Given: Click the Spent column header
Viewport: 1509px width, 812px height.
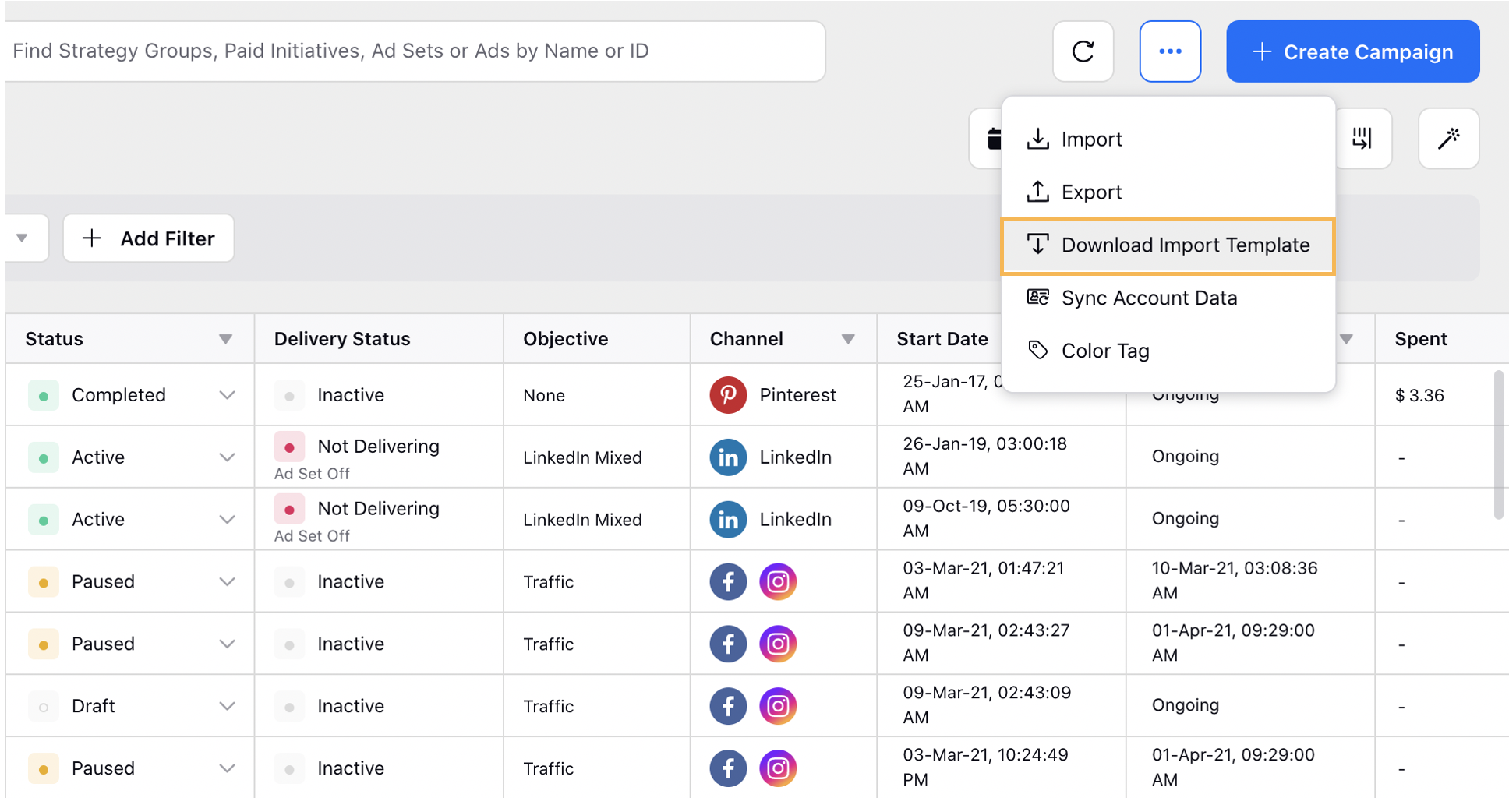Looking at the screenshot, I should point(1421,339).
